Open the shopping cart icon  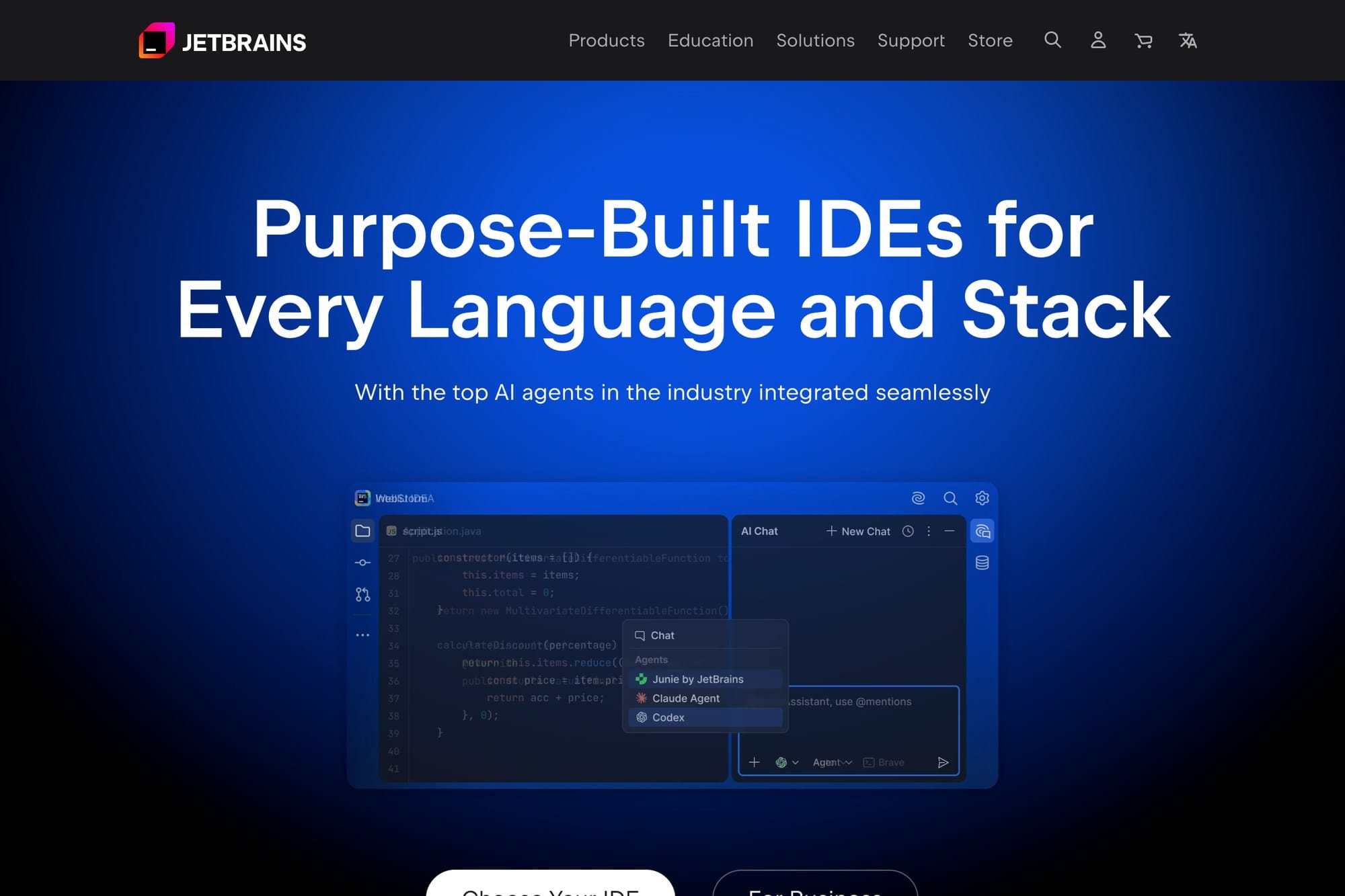(1143, 41)
